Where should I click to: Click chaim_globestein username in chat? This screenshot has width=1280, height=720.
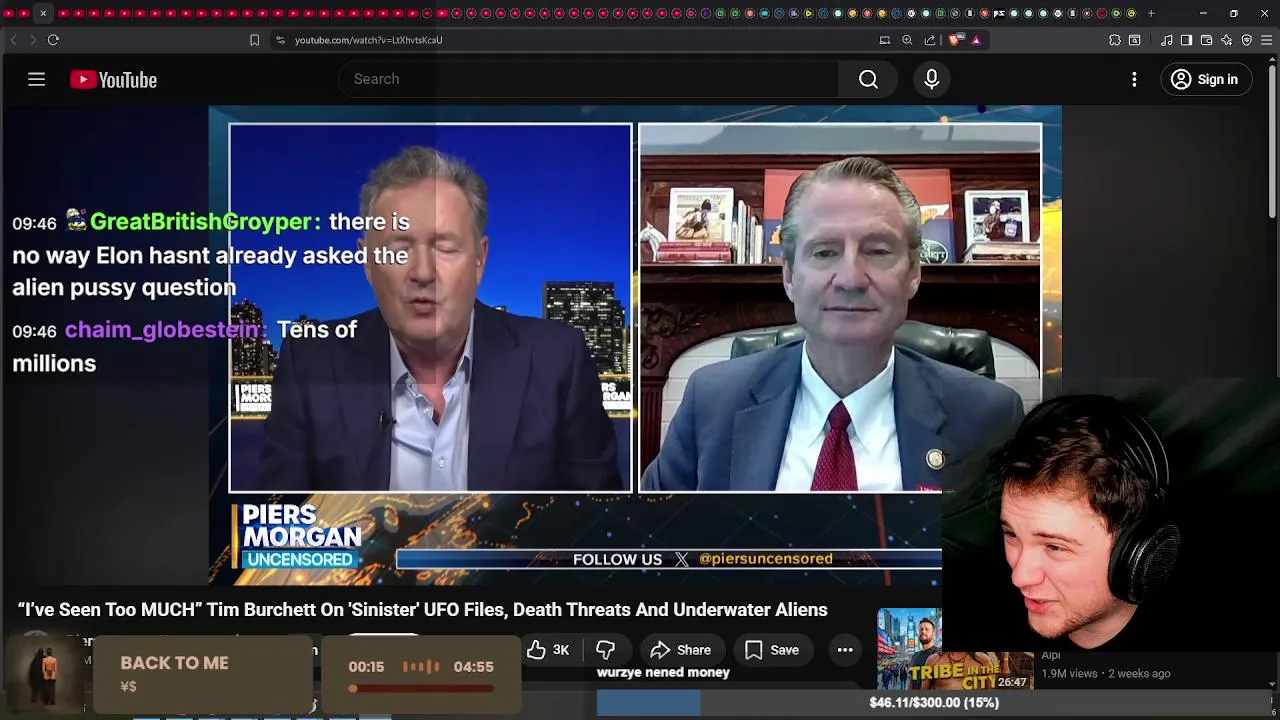(164, 330)
